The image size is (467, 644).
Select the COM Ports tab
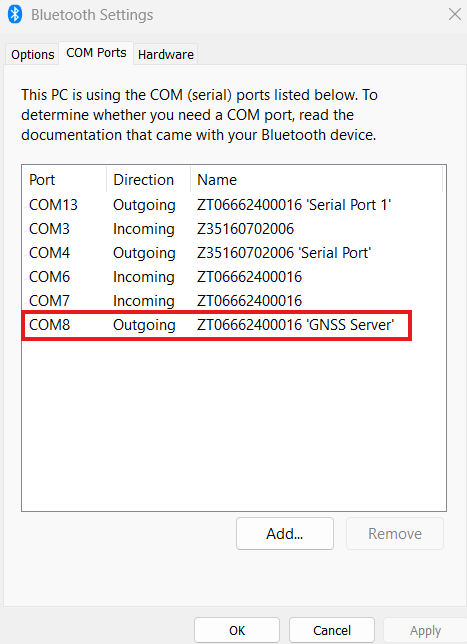[x=96, y=53]
